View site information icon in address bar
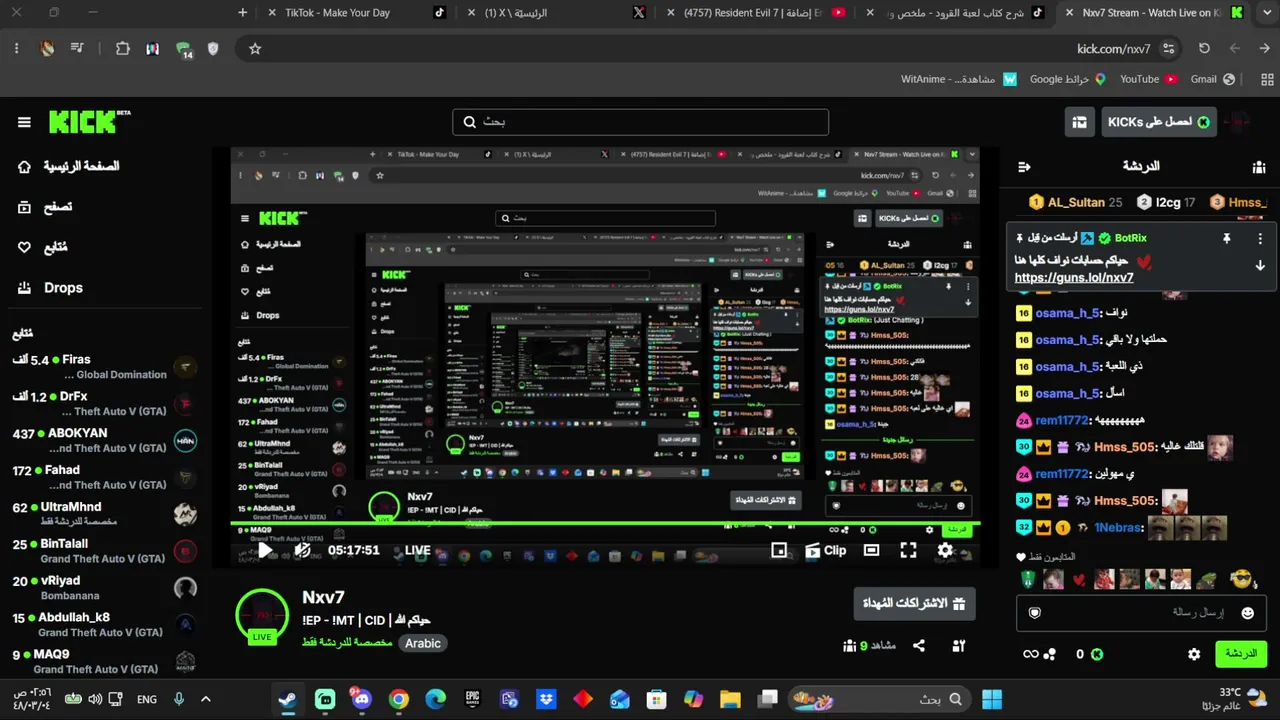The height and width of the screenshot is (720, 1280). coord(1169,48)
